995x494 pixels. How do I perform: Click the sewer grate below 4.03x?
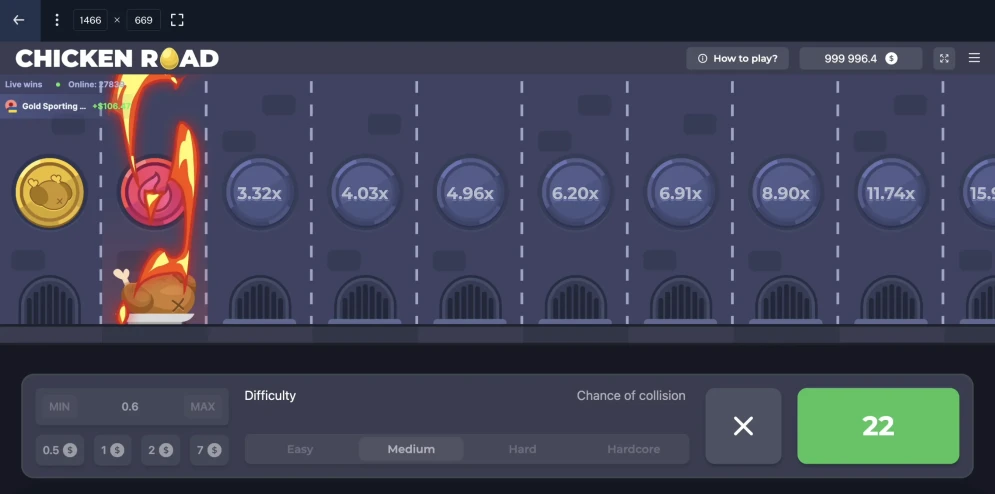click(x=364, y=300)
